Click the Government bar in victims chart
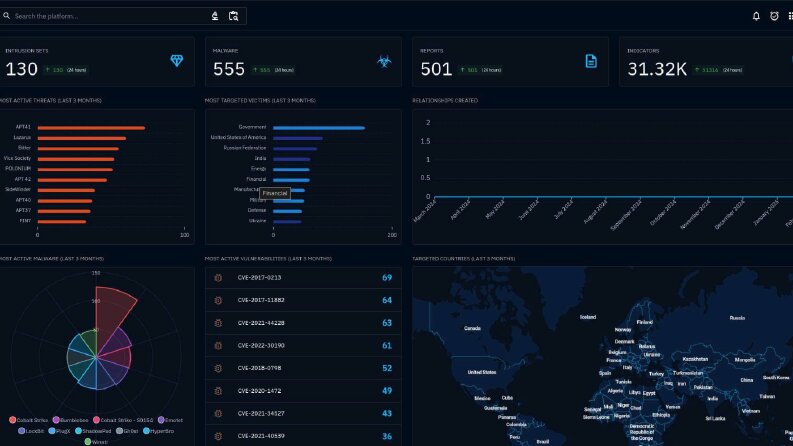This screenshot has height=446, width=793. point(319,128)
